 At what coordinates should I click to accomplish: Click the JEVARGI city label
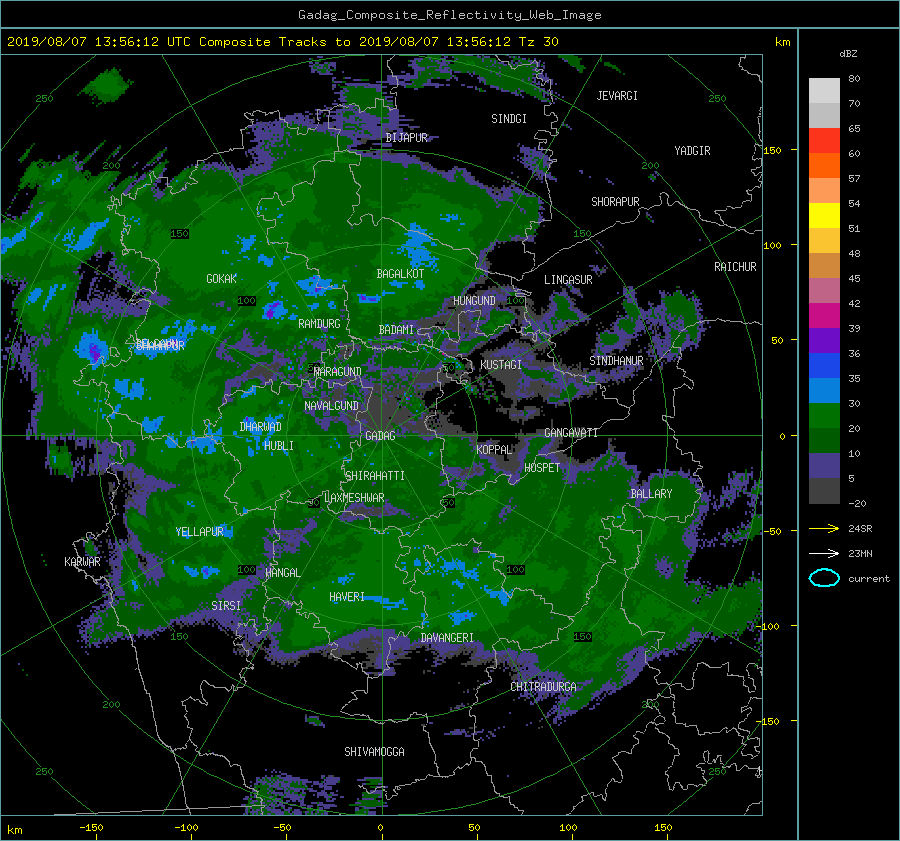point(617,96)
